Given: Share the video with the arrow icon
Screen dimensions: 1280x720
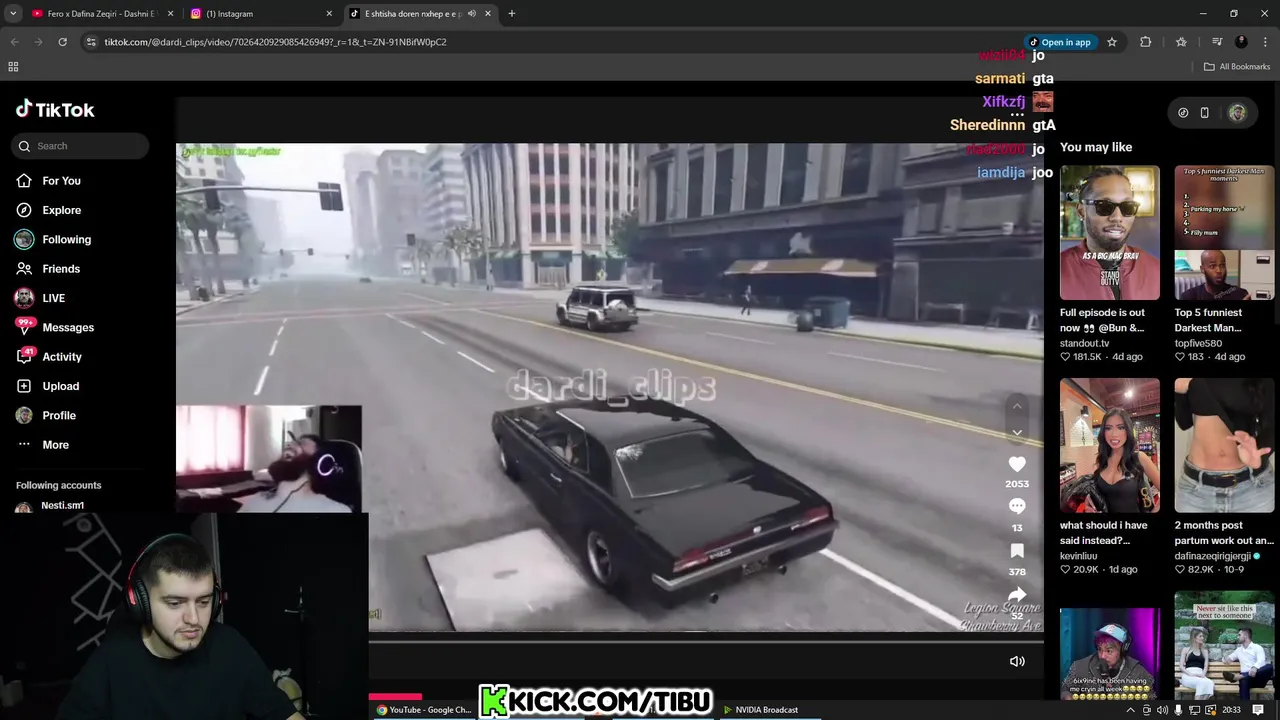Looking at the screenshot, I should [1017, 595].
